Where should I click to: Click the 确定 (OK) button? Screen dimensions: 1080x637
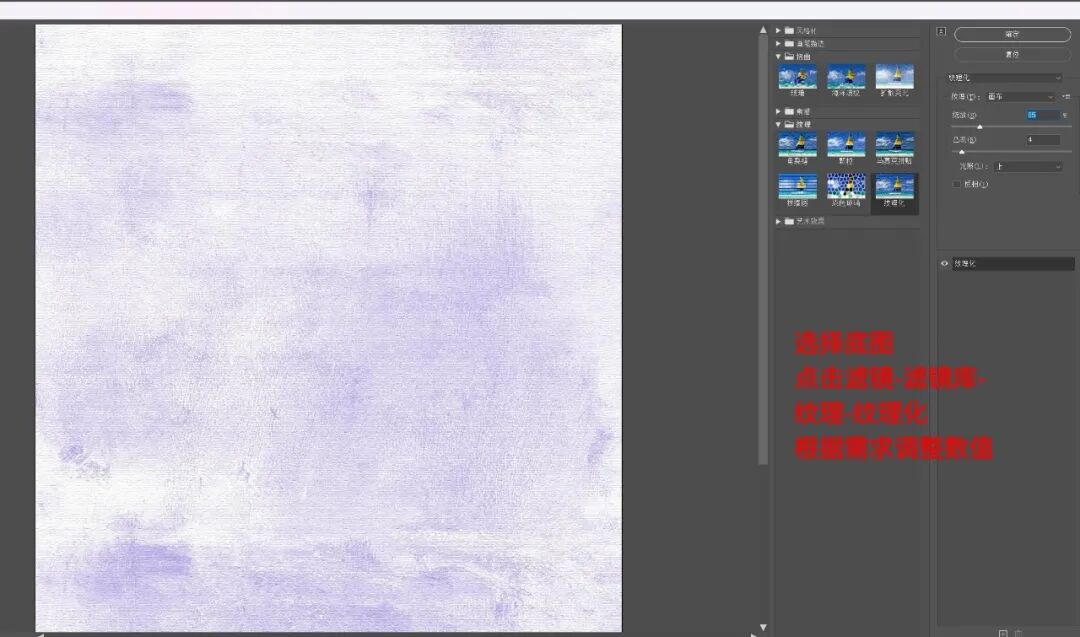coord(1012,34)
